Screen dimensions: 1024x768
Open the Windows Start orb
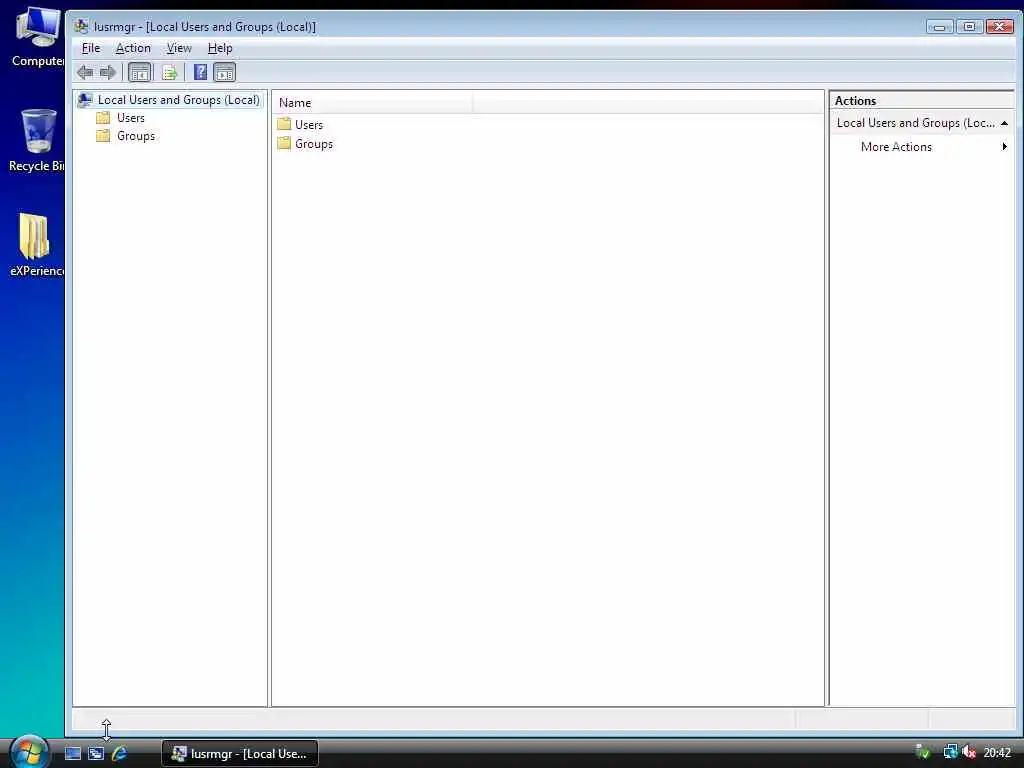(29, 752)
